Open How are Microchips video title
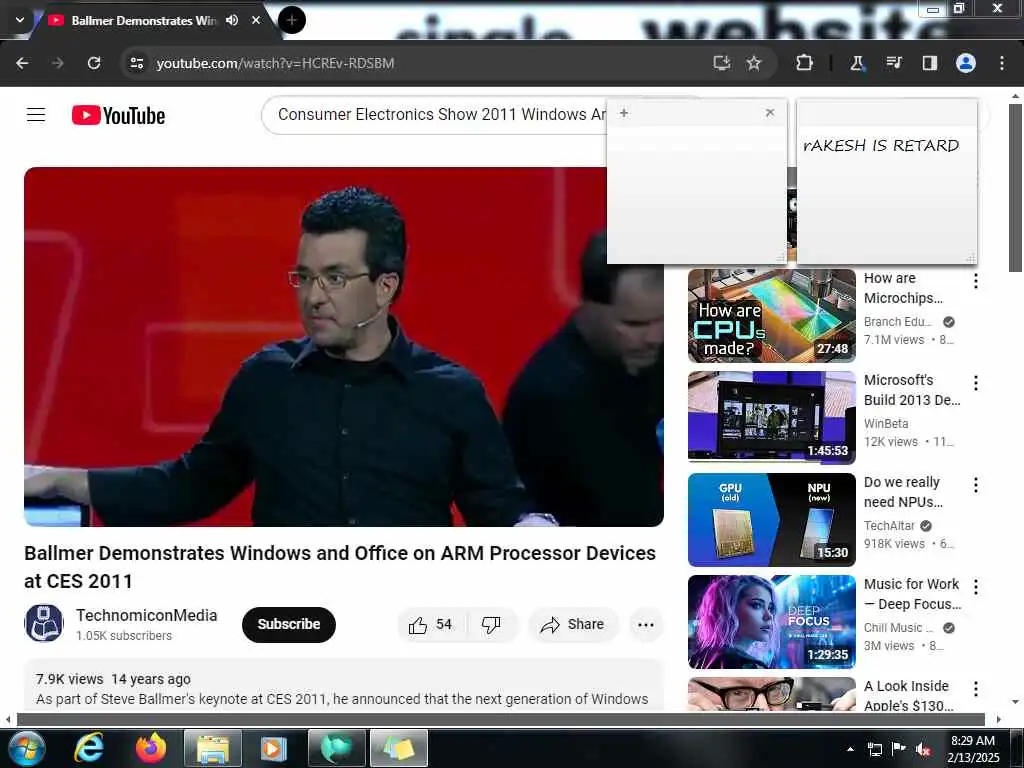This screenshot has width=1024, height=768. 903,288
